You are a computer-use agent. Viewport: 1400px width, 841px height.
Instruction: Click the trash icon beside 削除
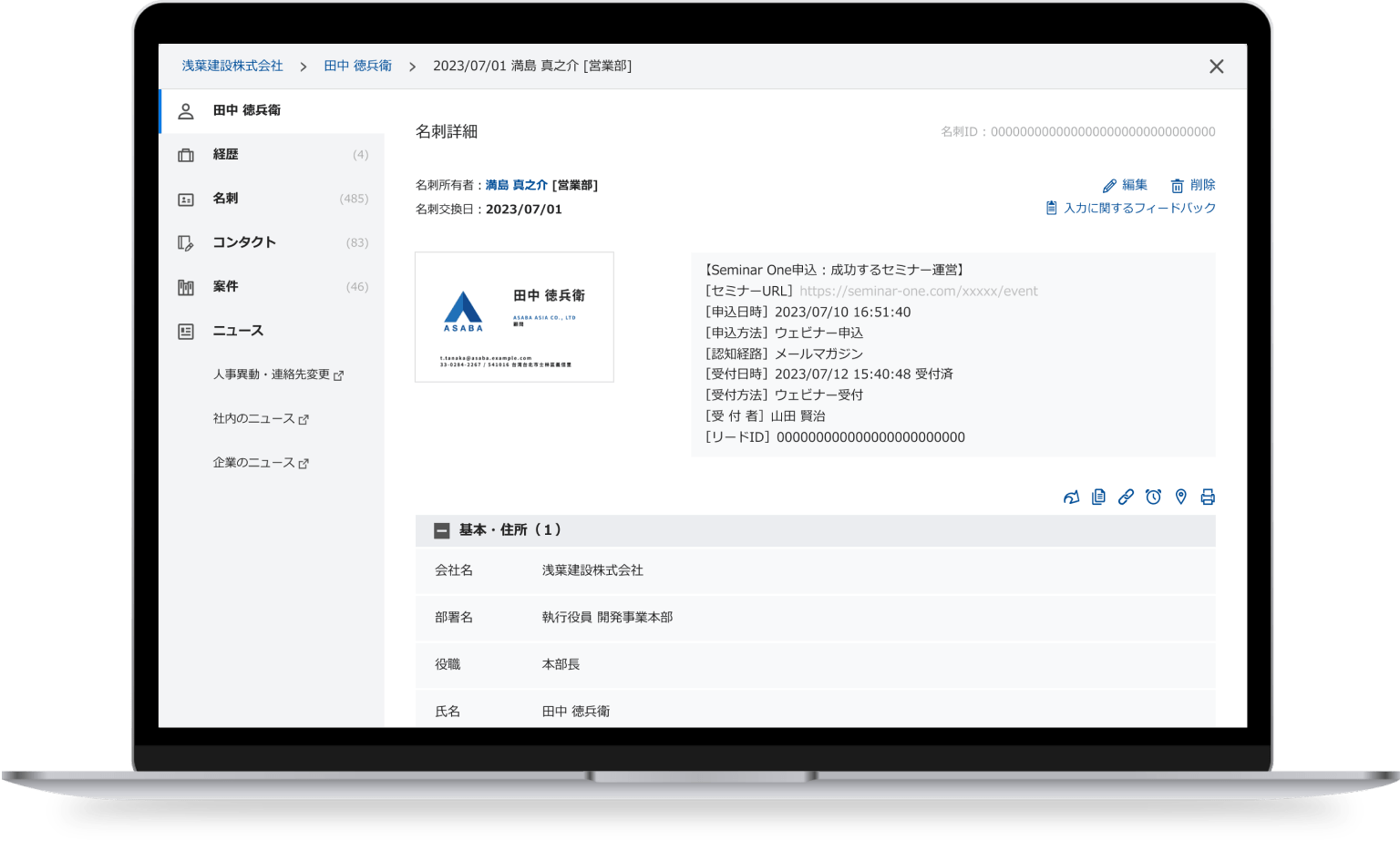click(1177, 186)
